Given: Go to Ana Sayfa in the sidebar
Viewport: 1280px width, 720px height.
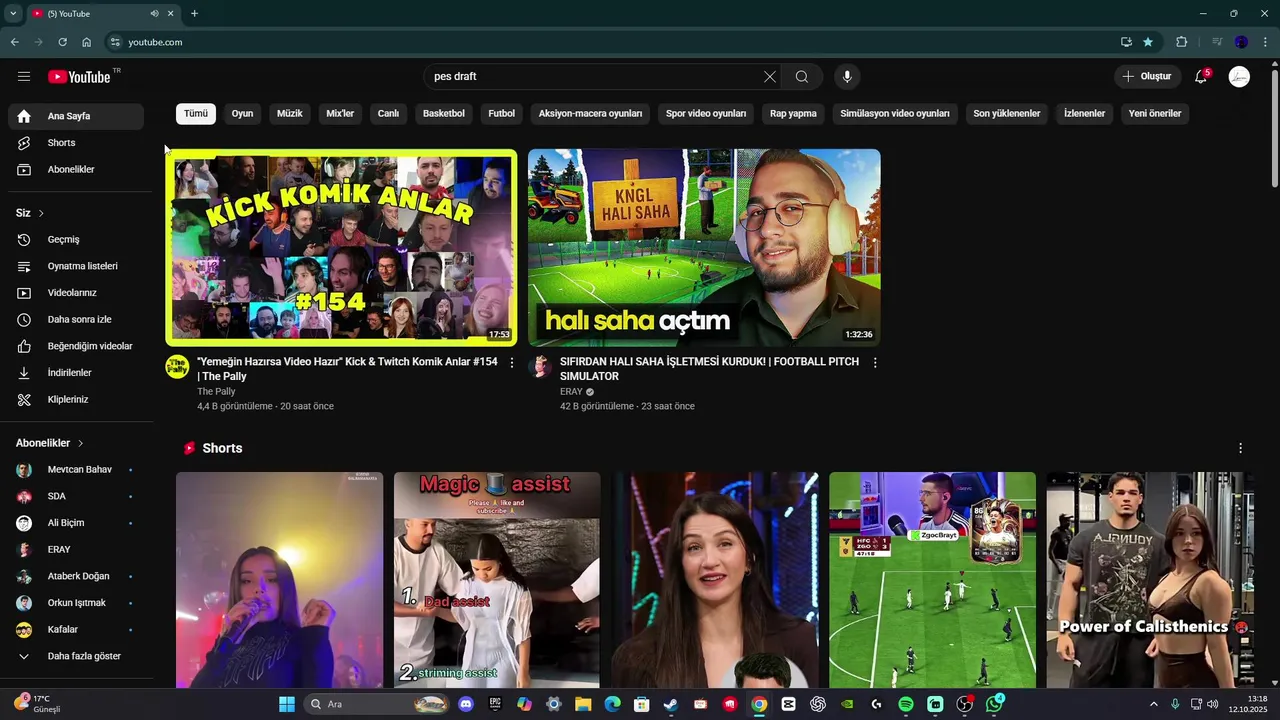Looking at the screenshot, I should 76,116.
